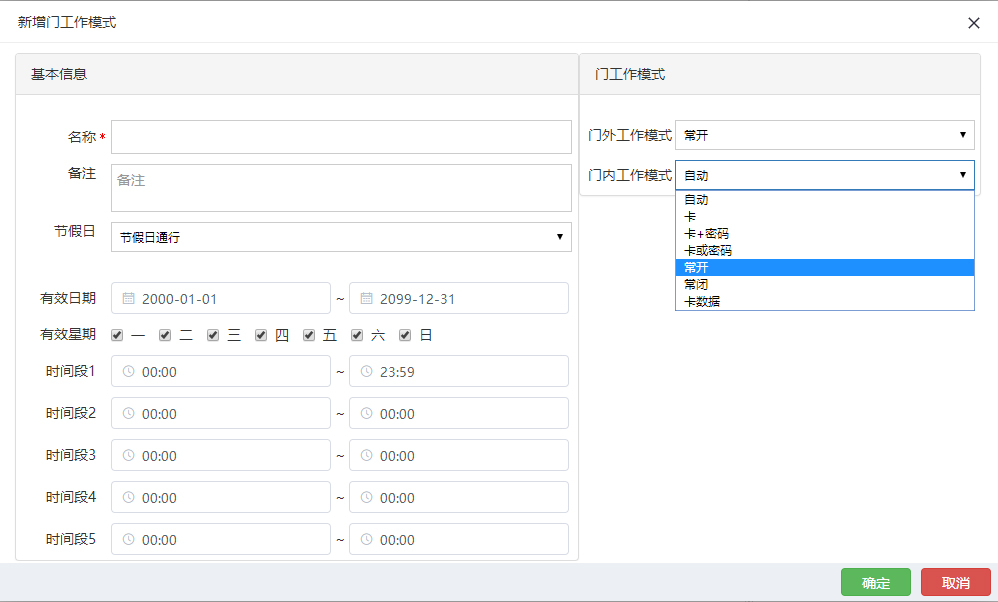Click clock icon in 时间段1 start time
Image resolution: width=998 pixels, height=602 pixels.
point(128,371)
